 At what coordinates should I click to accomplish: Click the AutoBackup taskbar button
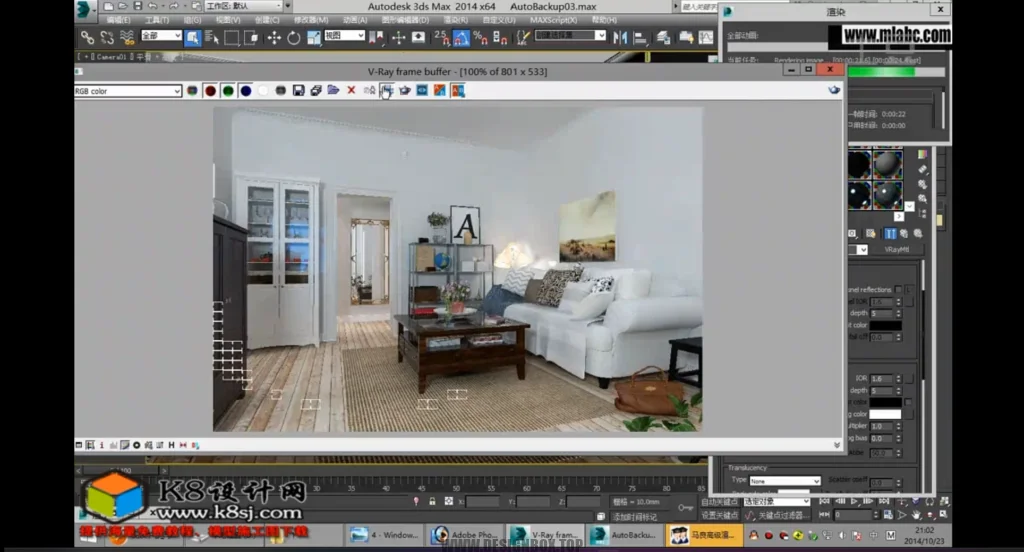point(626,535)
